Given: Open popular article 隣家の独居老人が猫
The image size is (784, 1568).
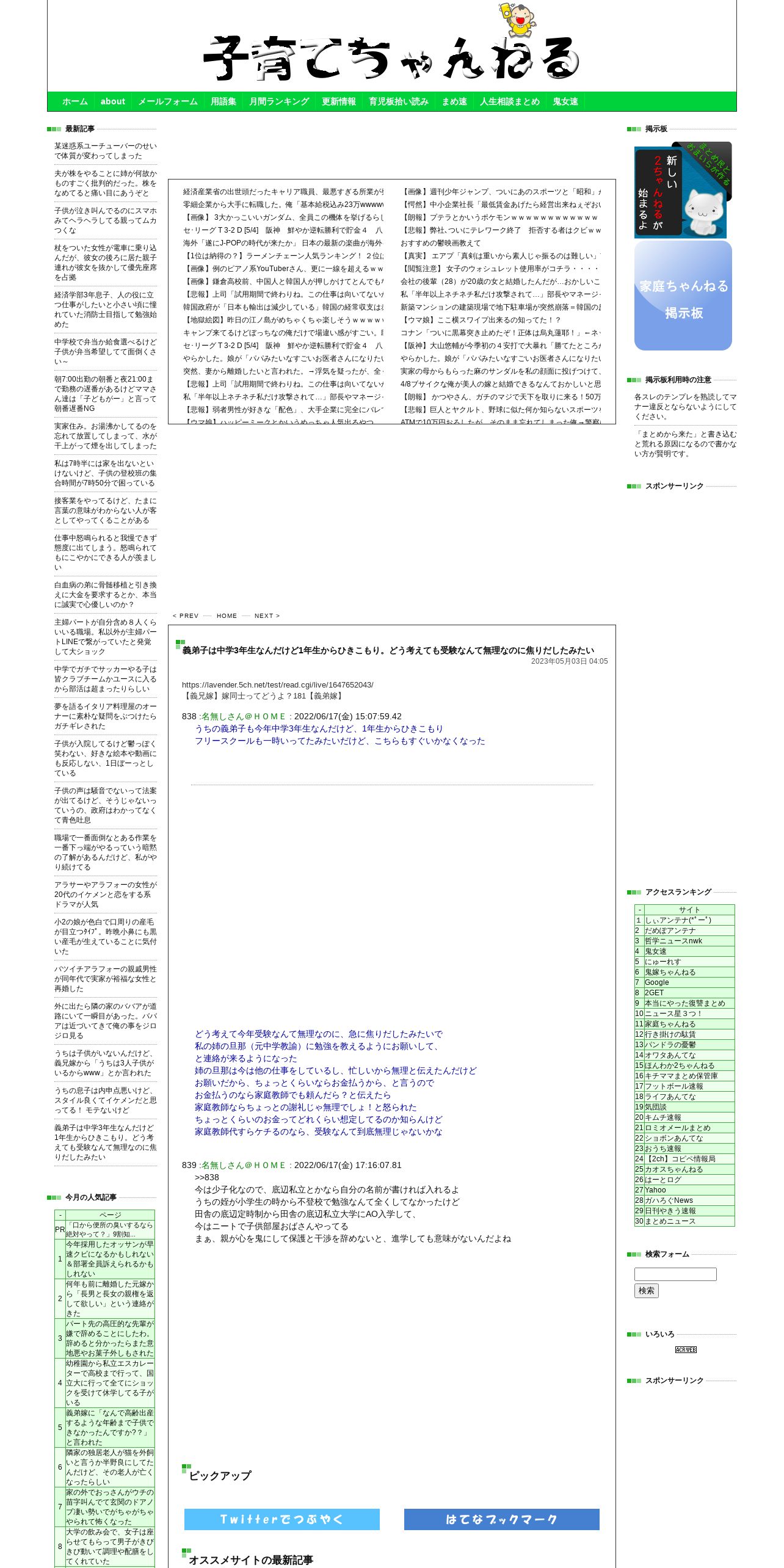Looking at the screenshot, I should [110, 1467].
